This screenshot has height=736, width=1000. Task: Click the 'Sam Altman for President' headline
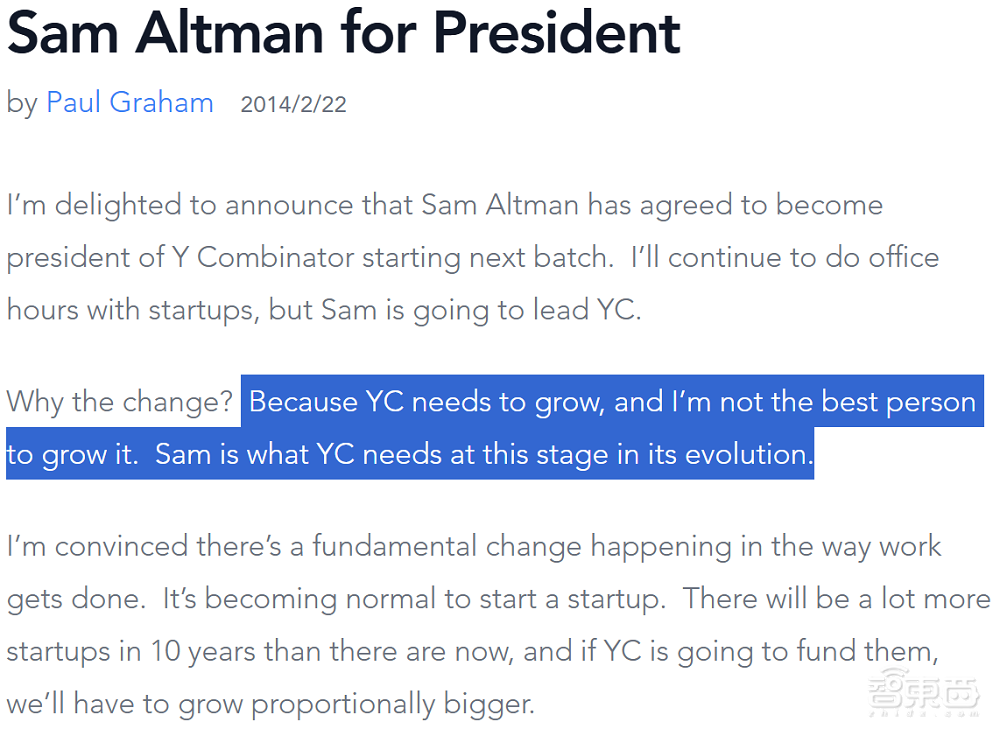tap(344, 32)
